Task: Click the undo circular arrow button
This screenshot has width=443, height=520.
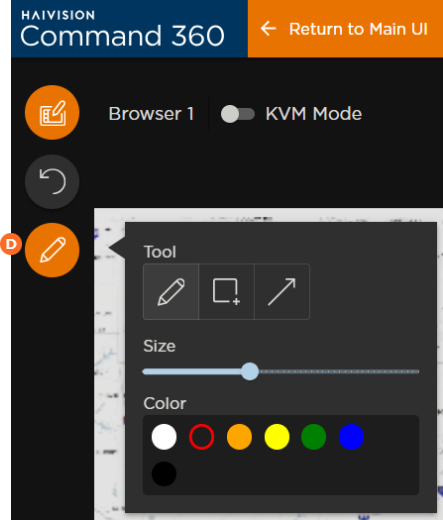Action: point(52,182)
